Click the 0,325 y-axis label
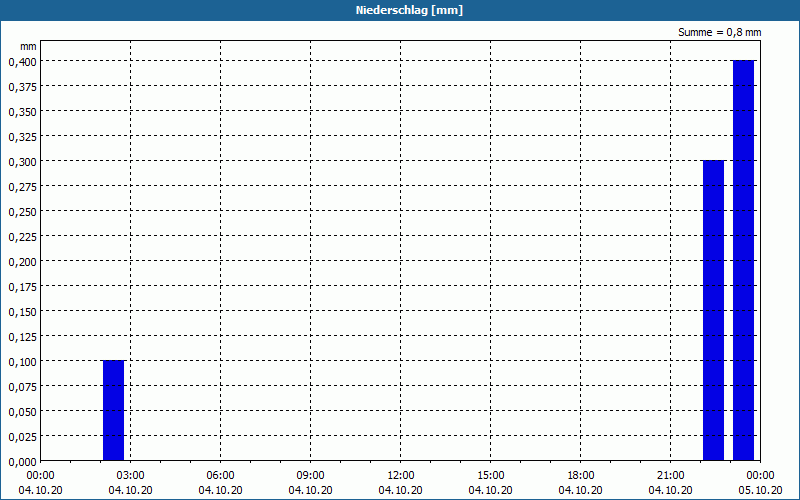The image size is (800, 500). point(22,137)
